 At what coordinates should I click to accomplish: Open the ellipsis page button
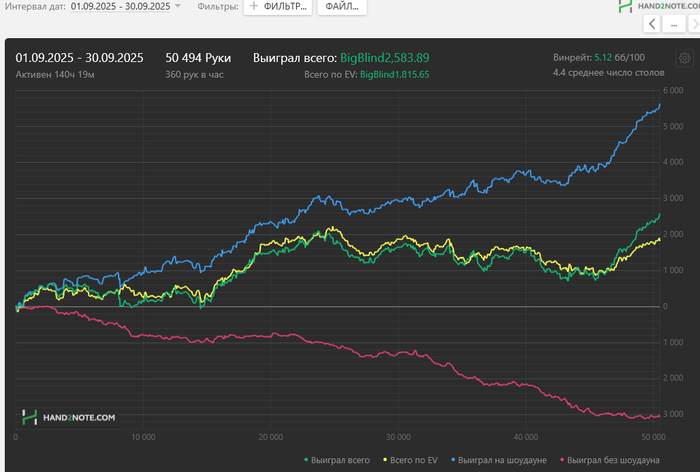(x=674, y=24)
